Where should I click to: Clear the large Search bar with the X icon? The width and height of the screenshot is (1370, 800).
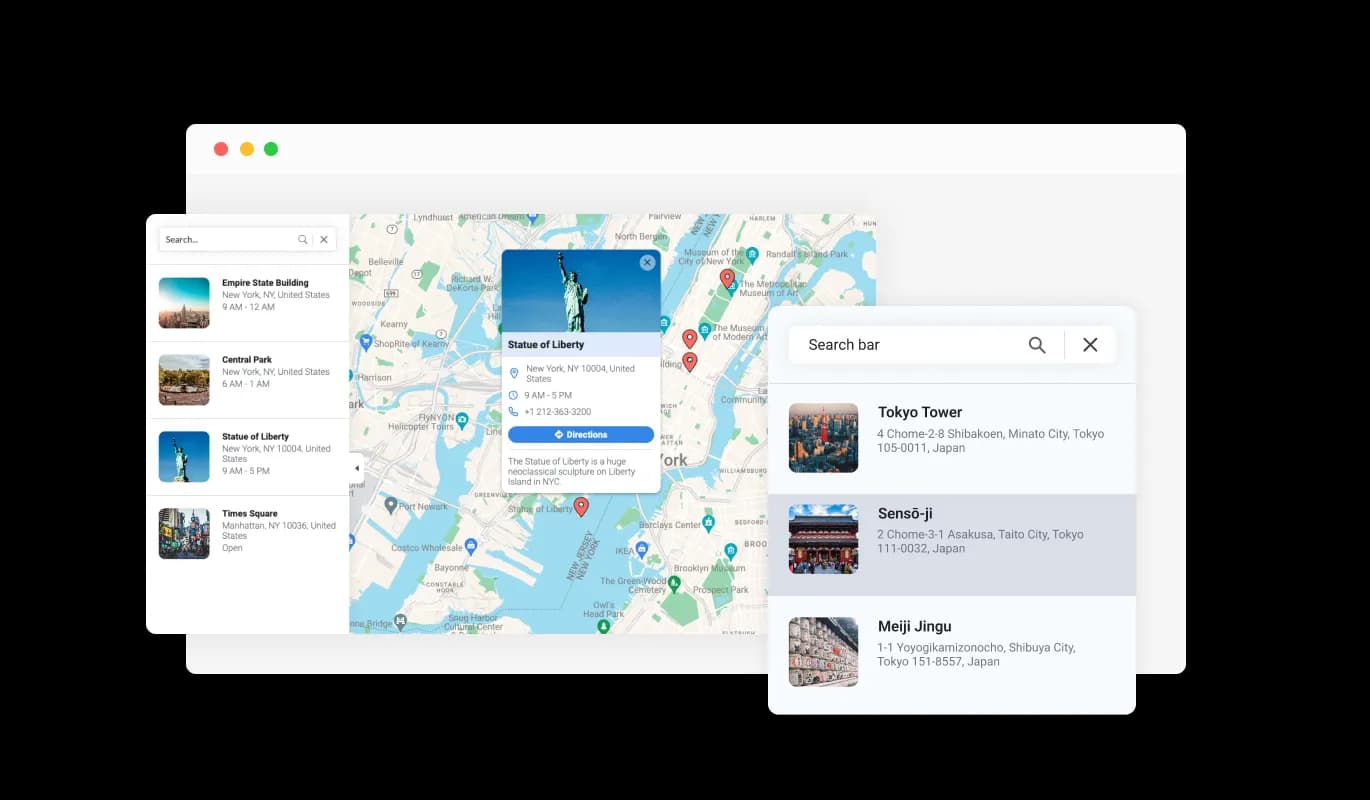[x=1090, y=345]
